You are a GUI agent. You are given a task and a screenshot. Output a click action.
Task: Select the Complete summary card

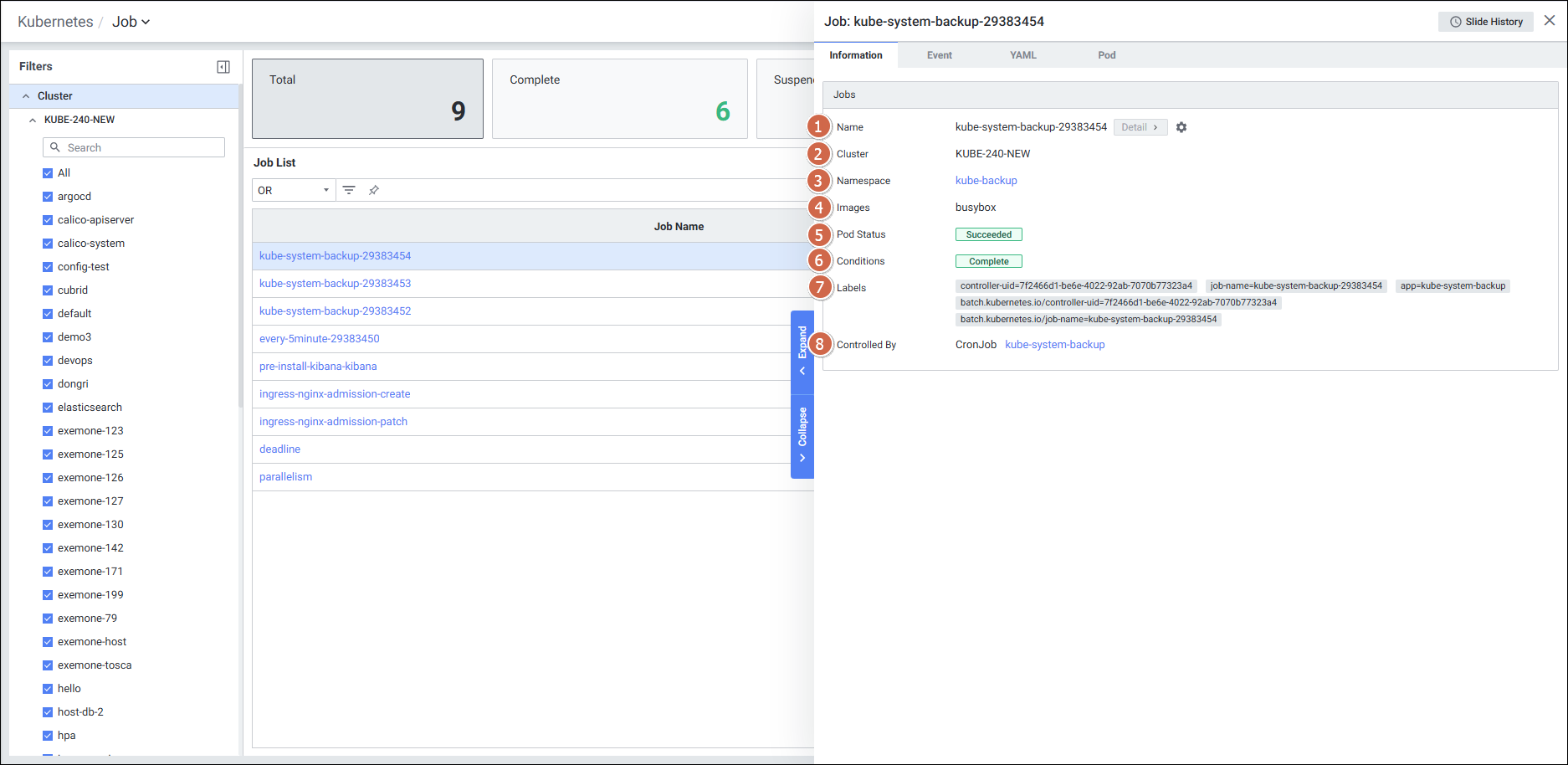click(x=619, y=99)
